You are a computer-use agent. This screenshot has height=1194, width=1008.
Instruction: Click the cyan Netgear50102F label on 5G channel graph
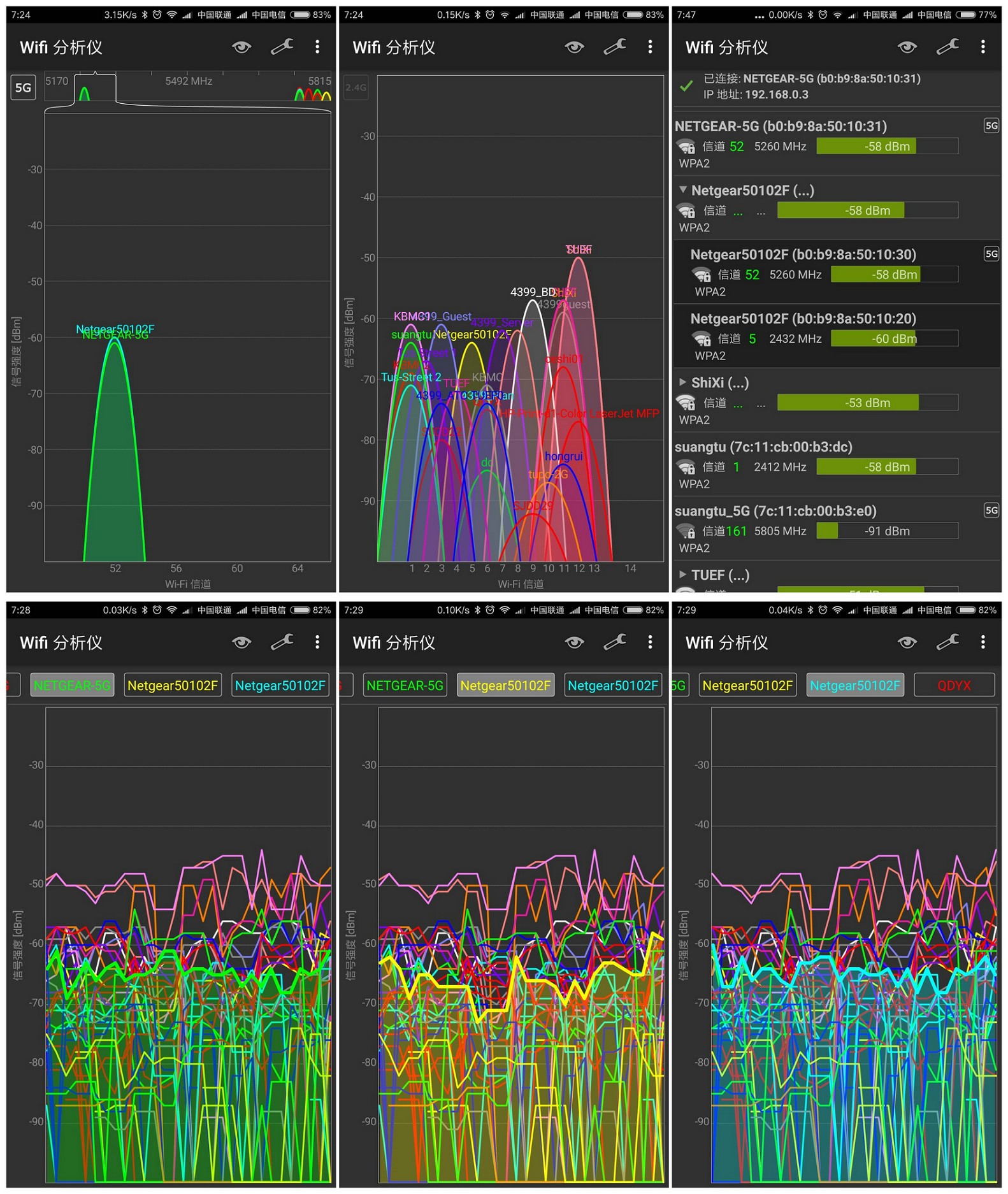tap(115, 328)
